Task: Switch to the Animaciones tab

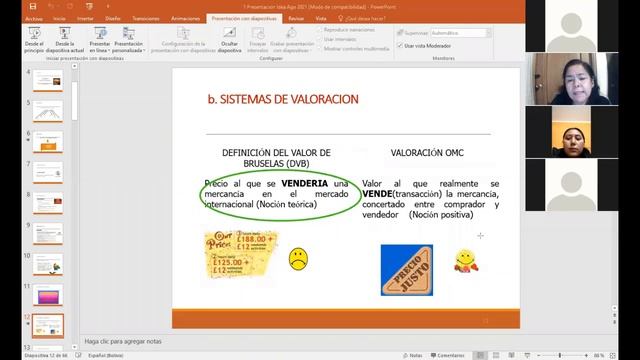Action: [185, 18]
